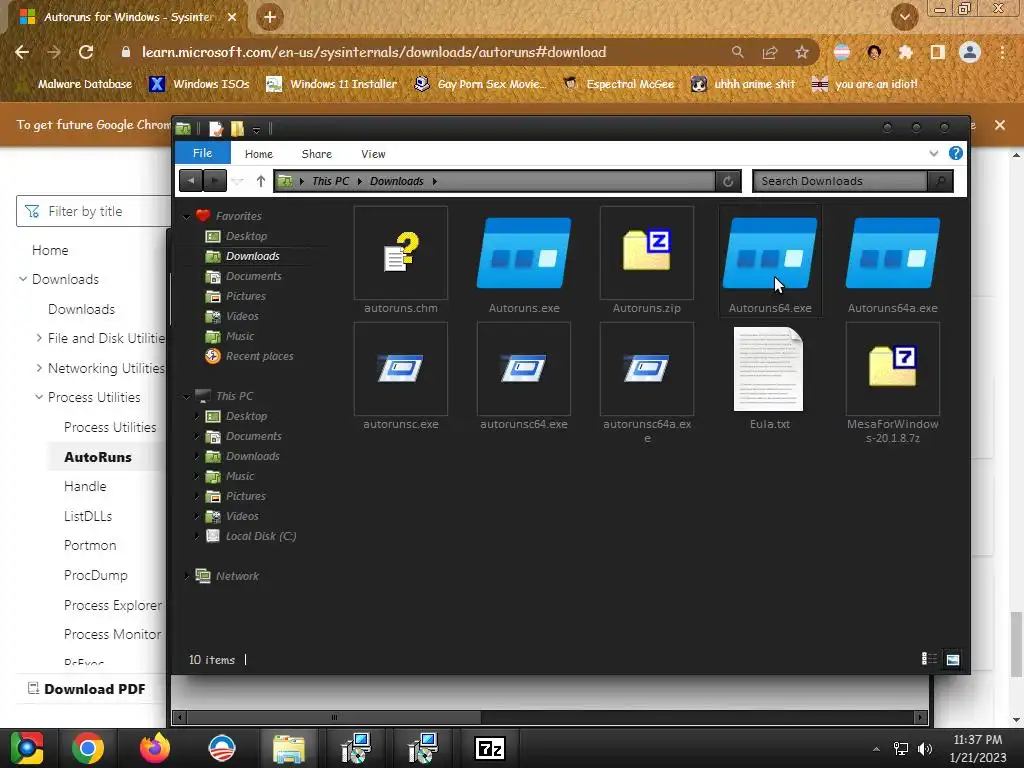The height and width of the screenshot is (768, 1024).
Task: Expand File and Disk Utilities section
Action: [x=39, y=338]
